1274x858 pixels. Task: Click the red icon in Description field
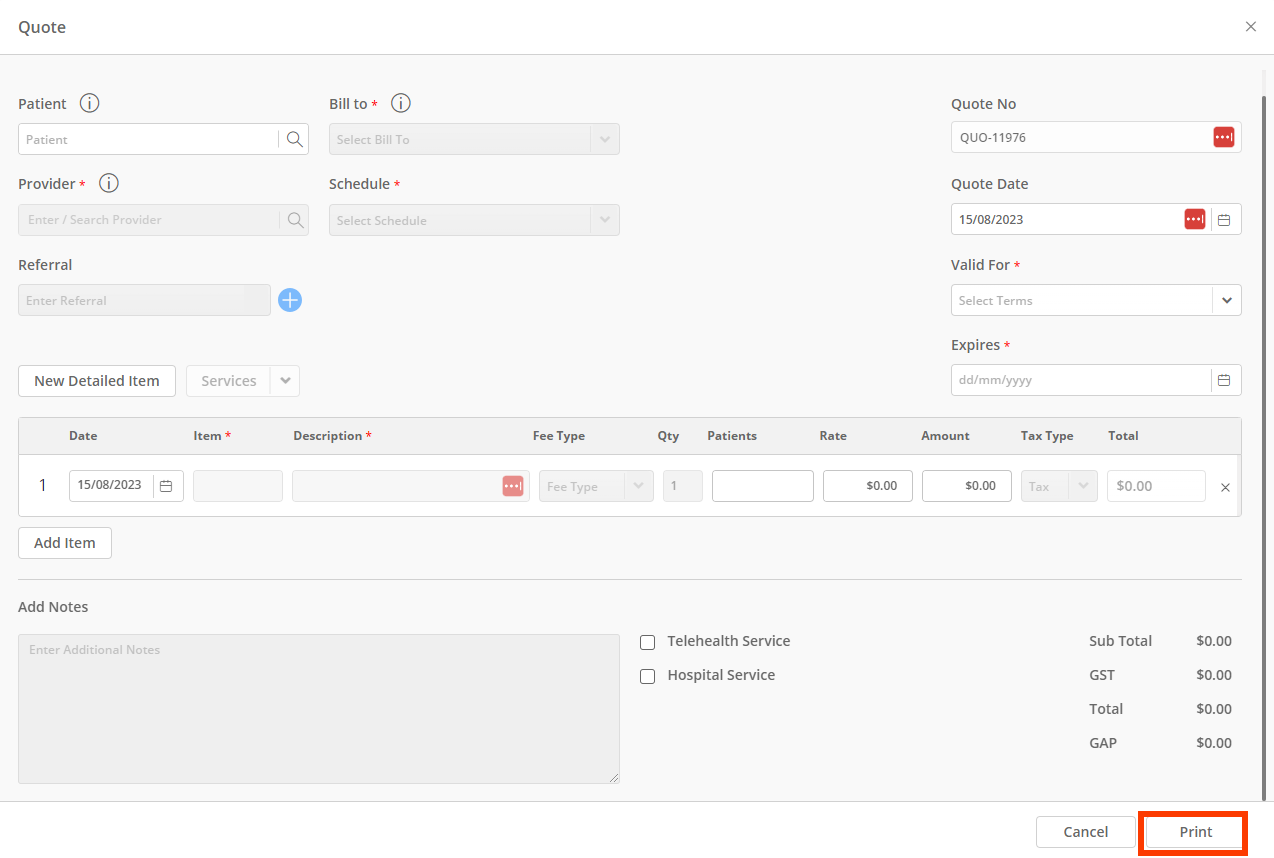pyautogui.click(x=513, y=485)
